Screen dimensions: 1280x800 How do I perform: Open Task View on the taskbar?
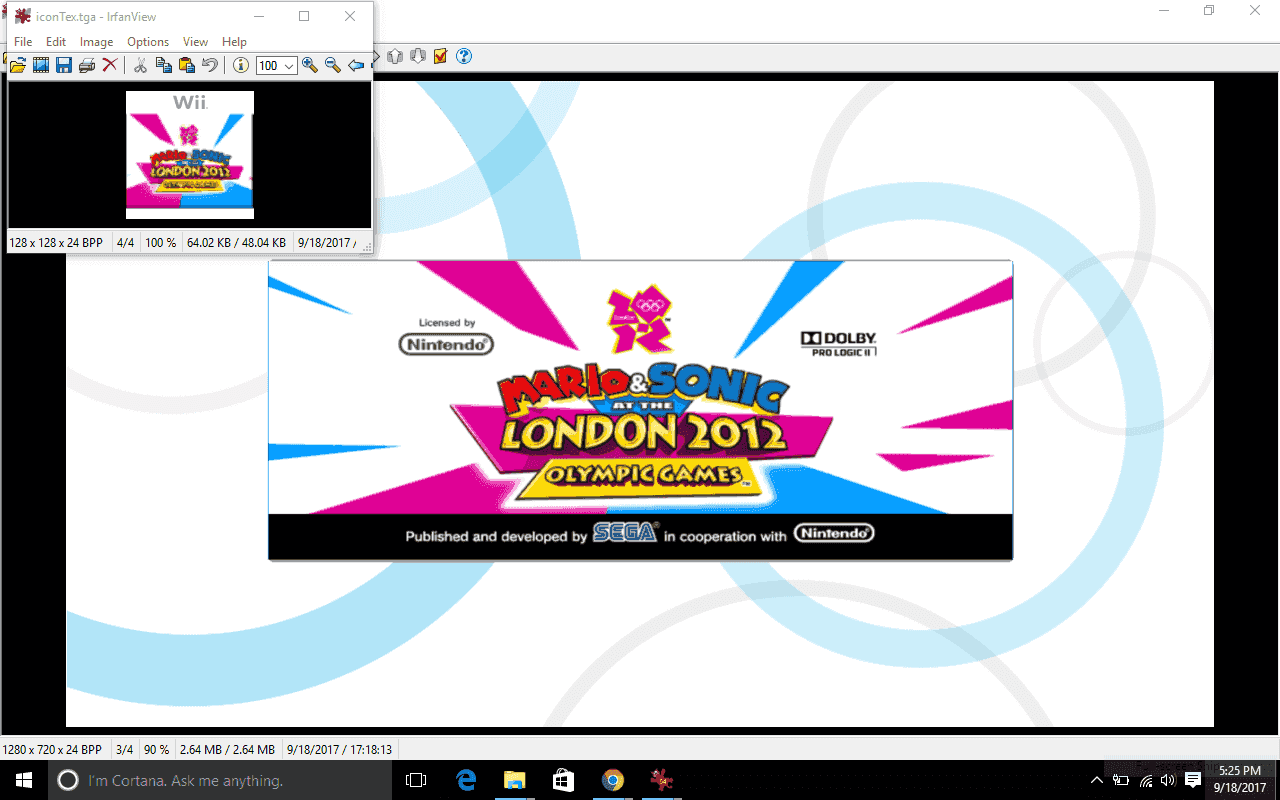[x=416, y=780]
